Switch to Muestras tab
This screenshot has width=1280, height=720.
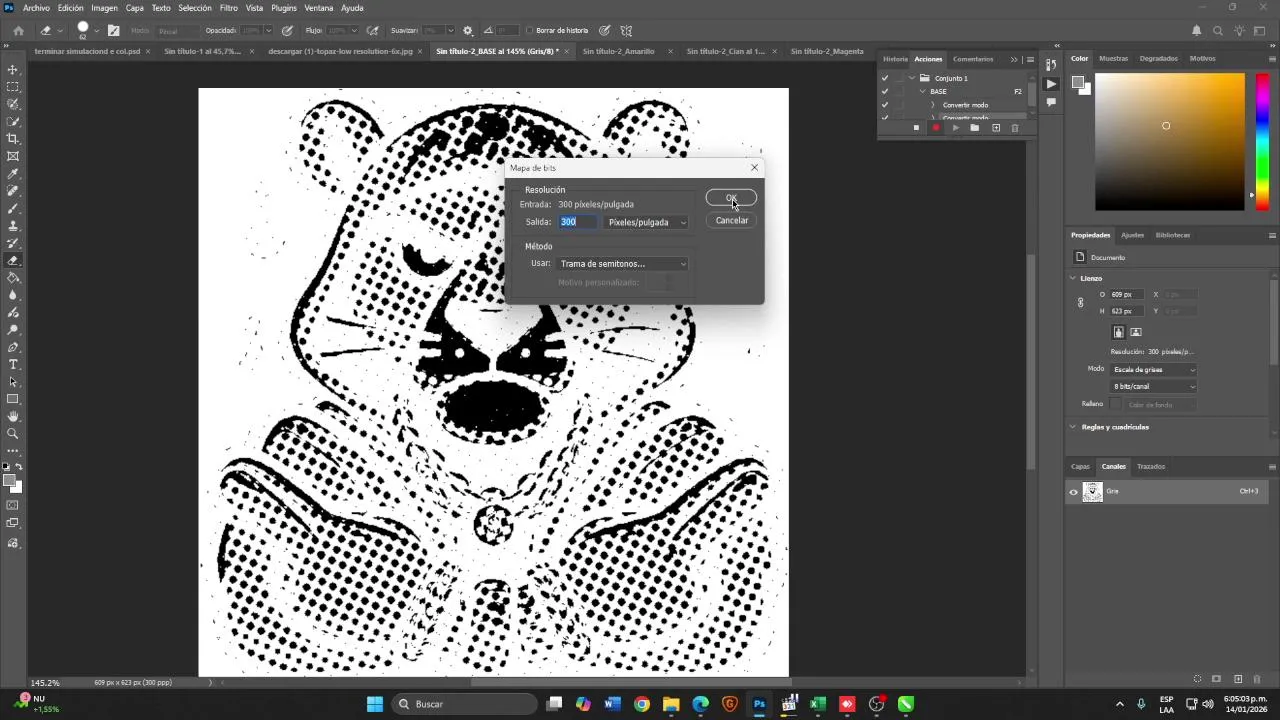[1113, 59]
